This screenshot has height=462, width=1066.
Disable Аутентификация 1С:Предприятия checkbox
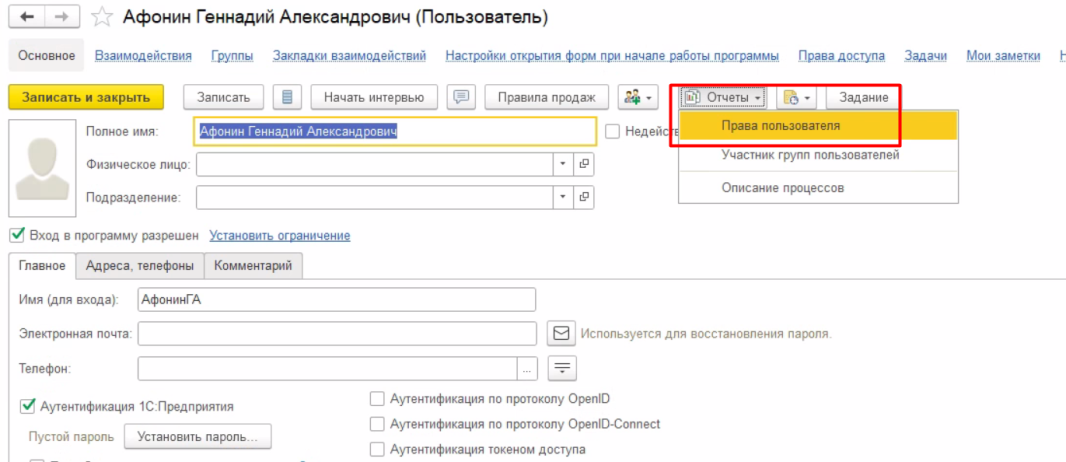[27, 406]
